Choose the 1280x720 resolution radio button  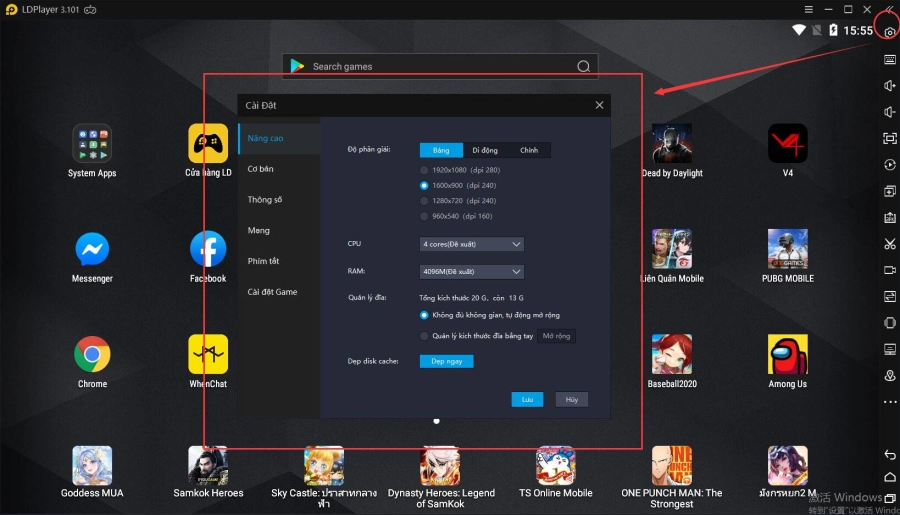point(425,201)
